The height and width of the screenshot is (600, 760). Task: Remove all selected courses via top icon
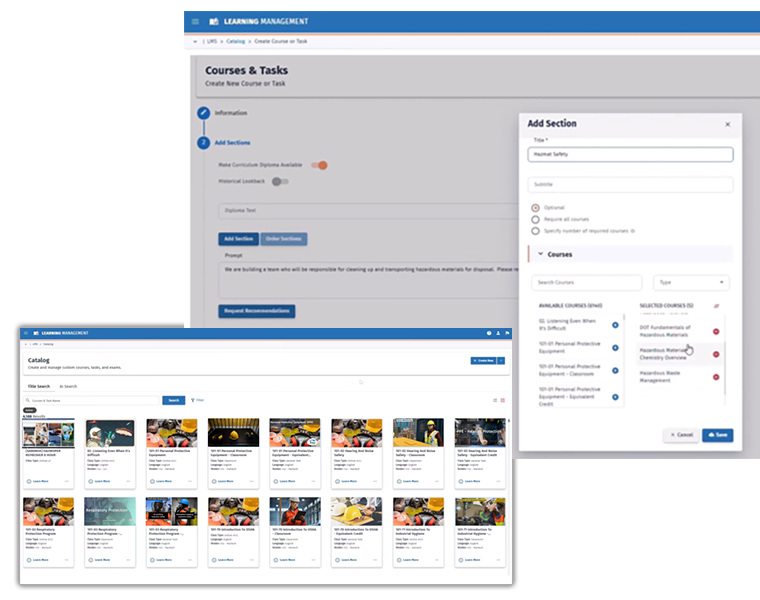(715, 305)
